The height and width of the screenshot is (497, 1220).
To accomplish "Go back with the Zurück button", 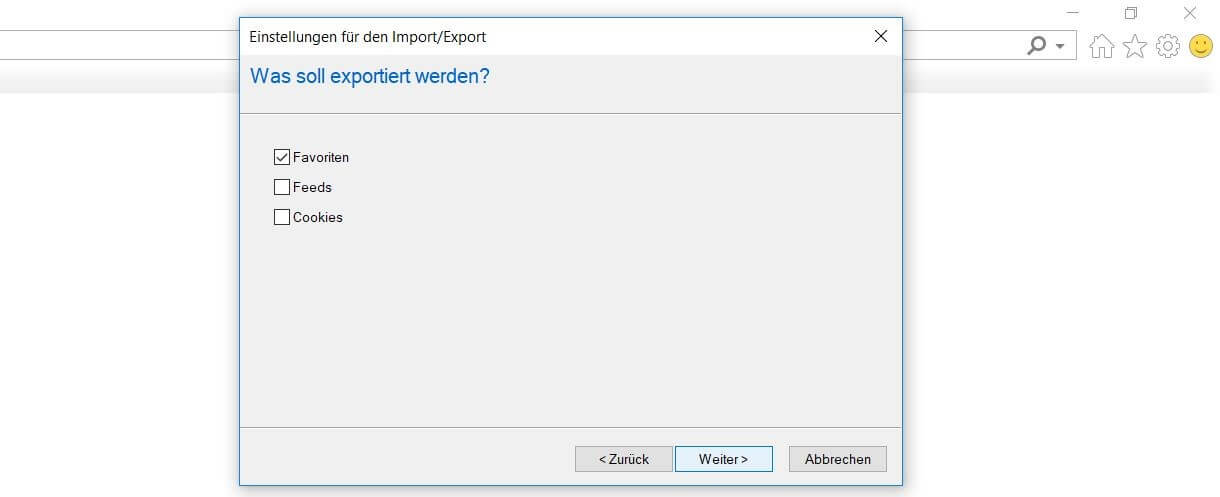I will 624,459.
